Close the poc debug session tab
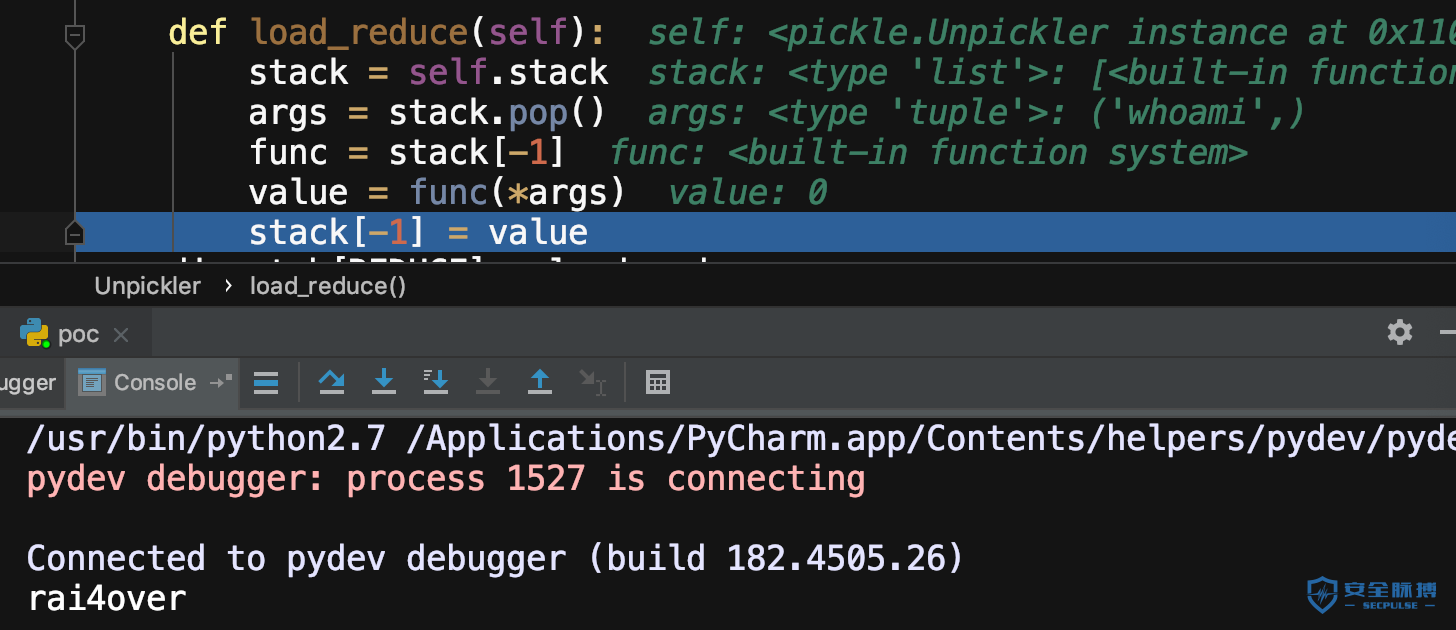 click(121, 335)
